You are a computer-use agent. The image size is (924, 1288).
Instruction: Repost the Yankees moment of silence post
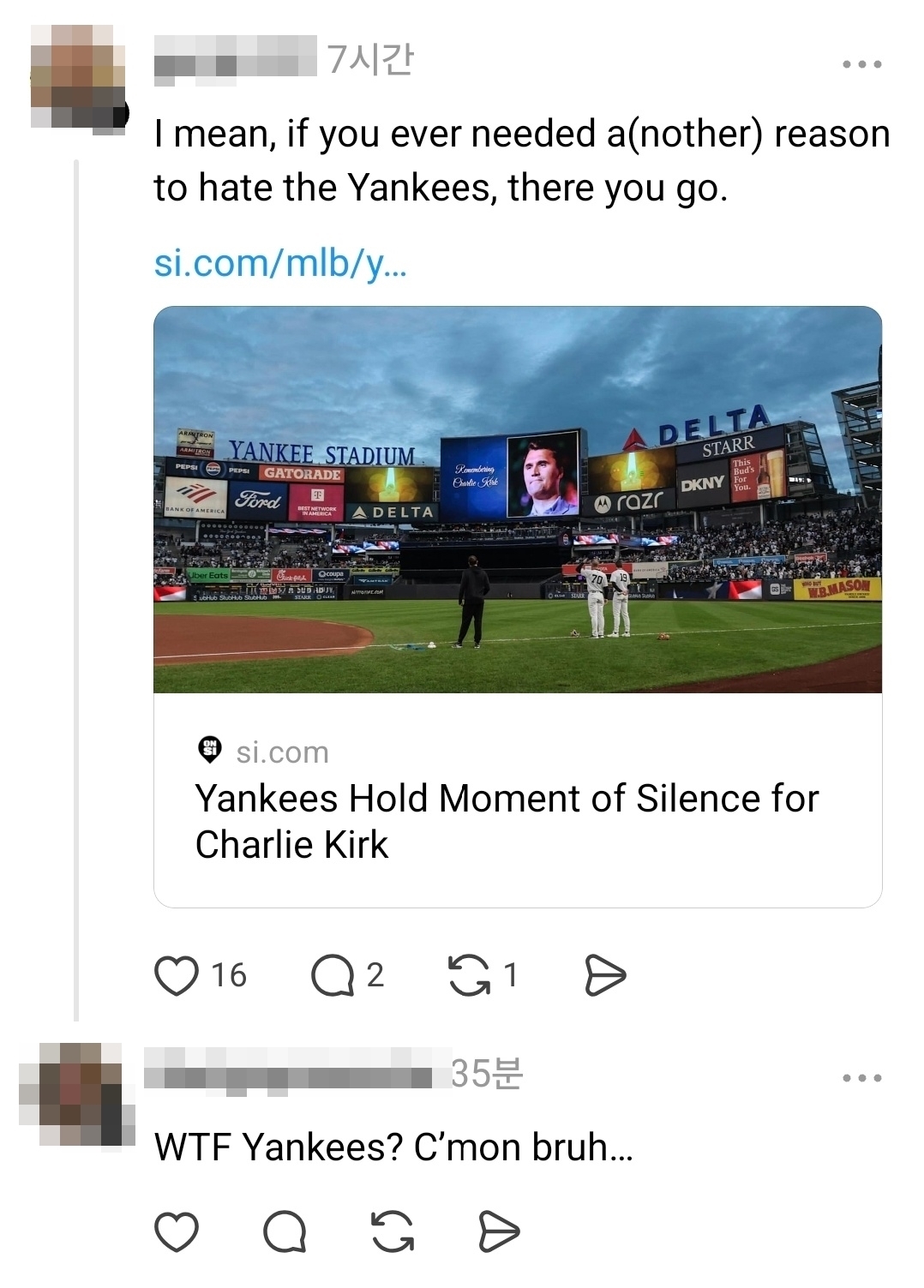470,975
